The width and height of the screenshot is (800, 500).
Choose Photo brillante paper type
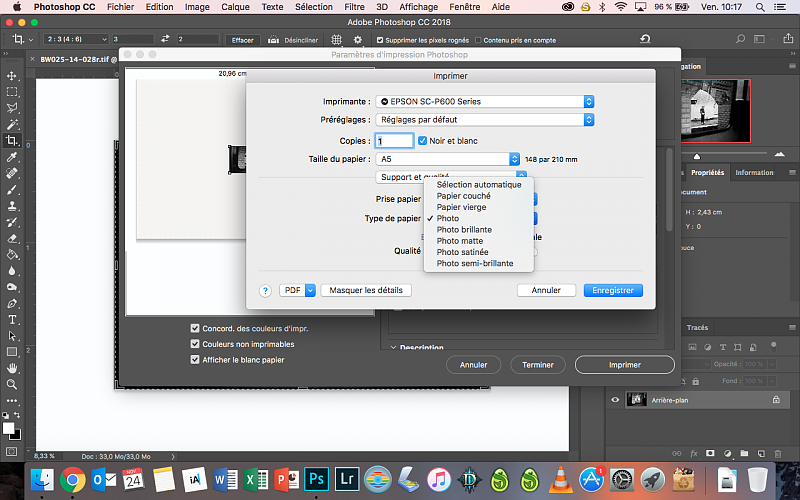(464, 229)
